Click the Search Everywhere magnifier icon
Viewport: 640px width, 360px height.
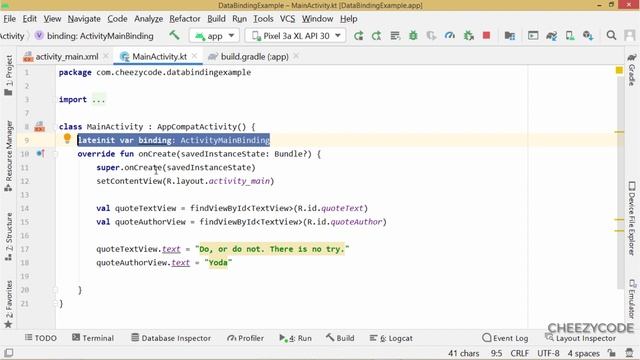click(x=611, y=36)
